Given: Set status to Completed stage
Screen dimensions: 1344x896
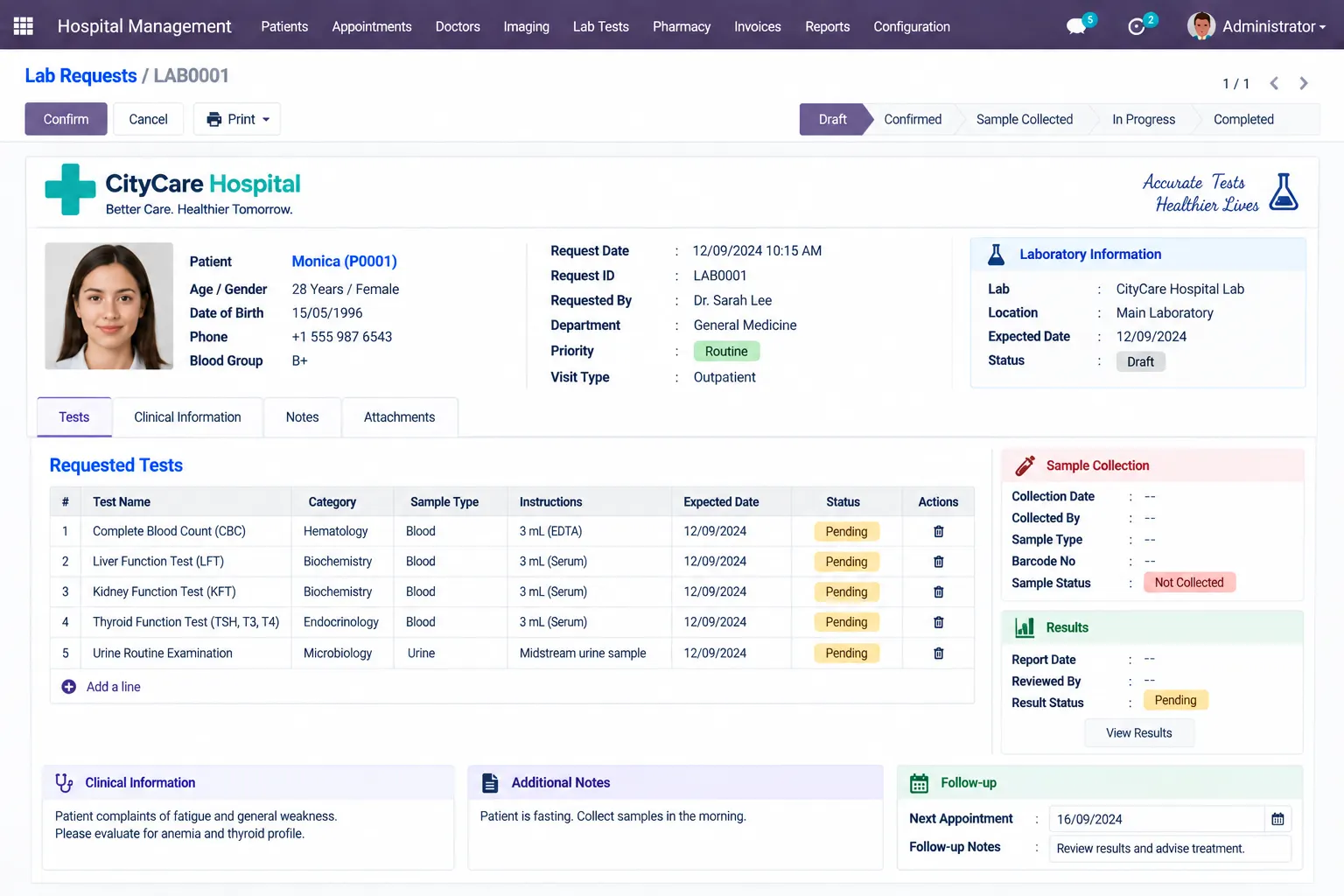Looking at the screenshot, I should click(1243, 119).
